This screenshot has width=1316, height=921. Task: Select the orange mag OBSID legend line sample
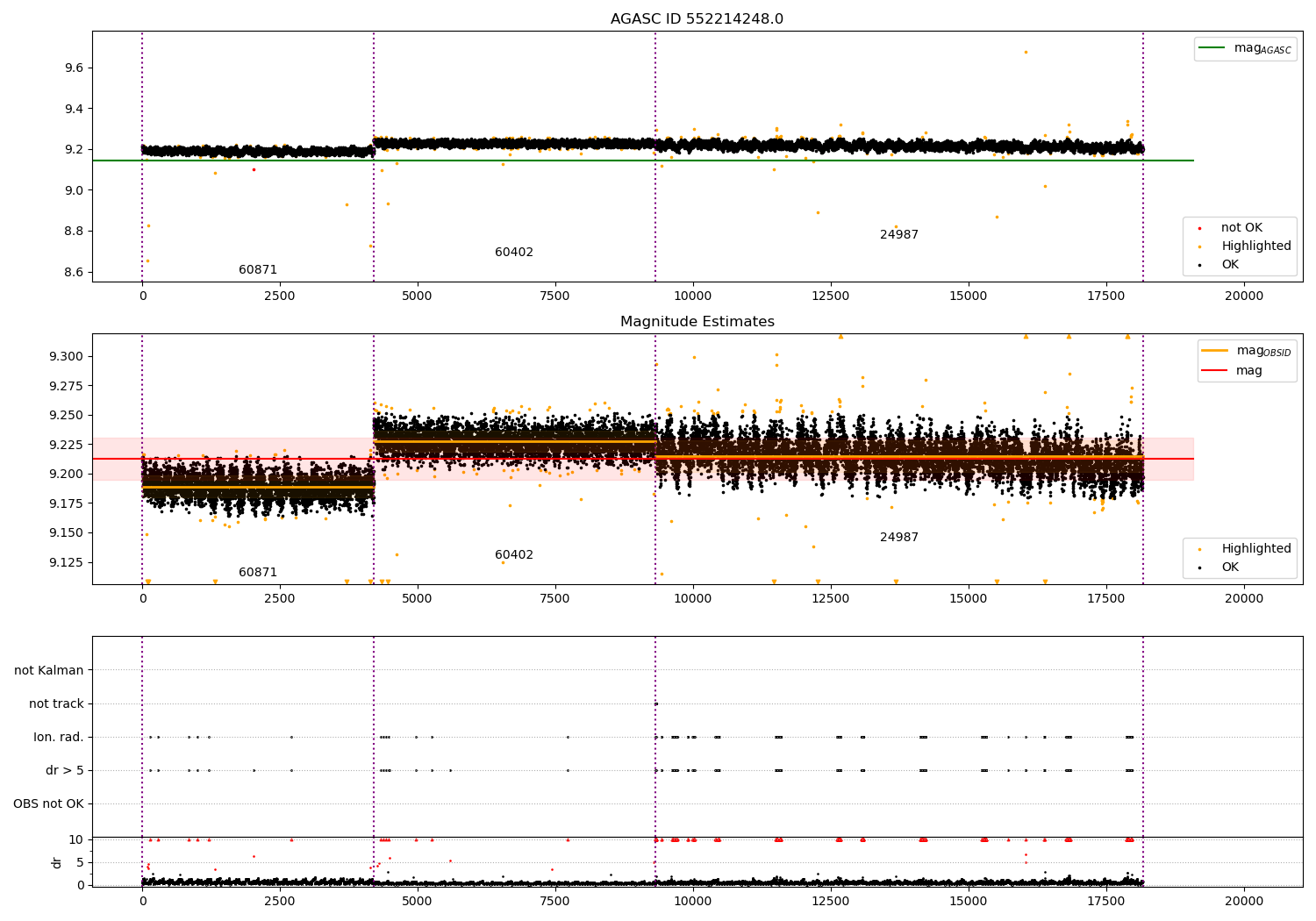point(1215,351)
